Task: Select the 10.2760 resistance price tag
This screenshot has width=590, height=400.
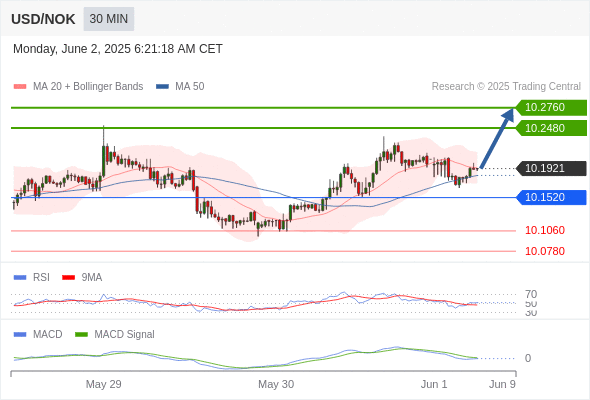Action: click(551, 108)
